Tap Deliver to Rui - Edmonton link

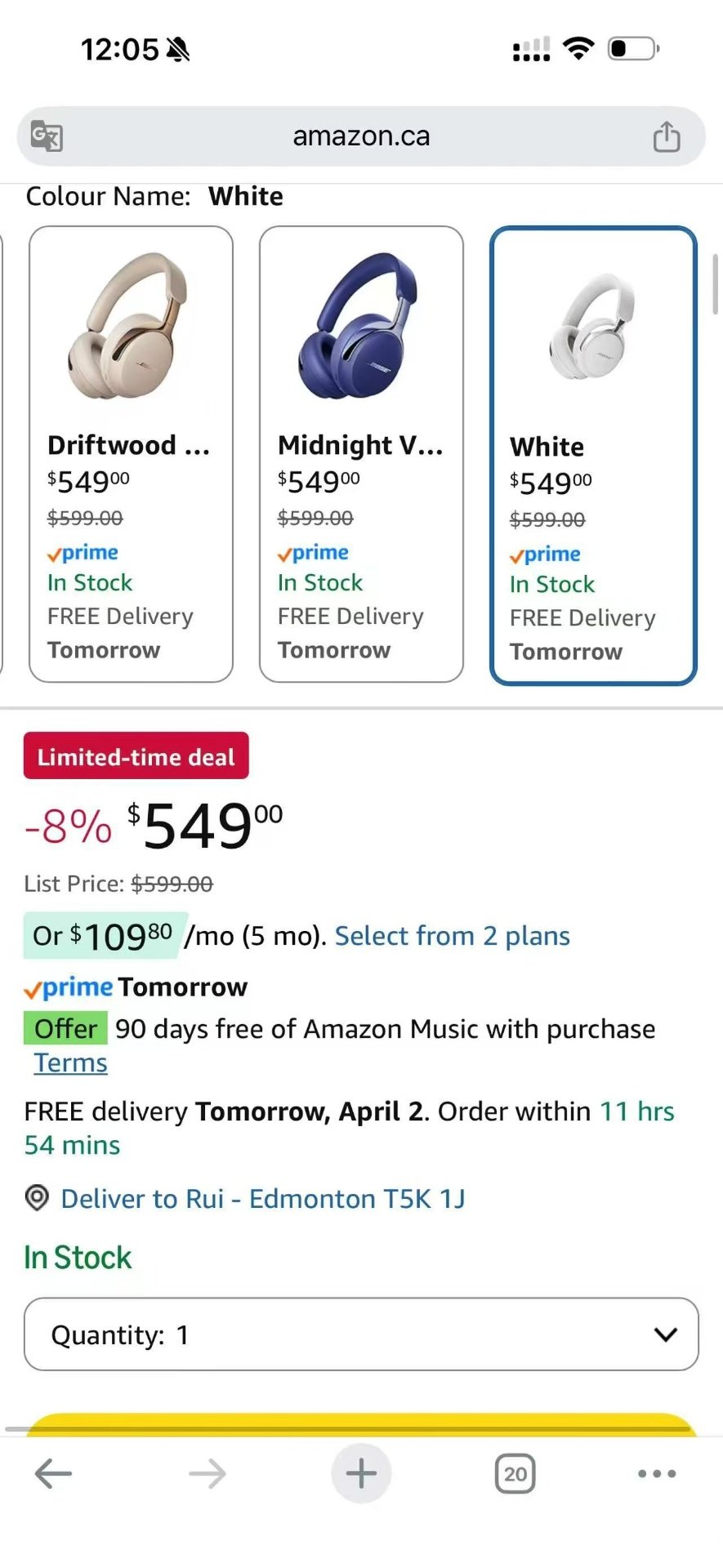click(x=262, y=1198)
